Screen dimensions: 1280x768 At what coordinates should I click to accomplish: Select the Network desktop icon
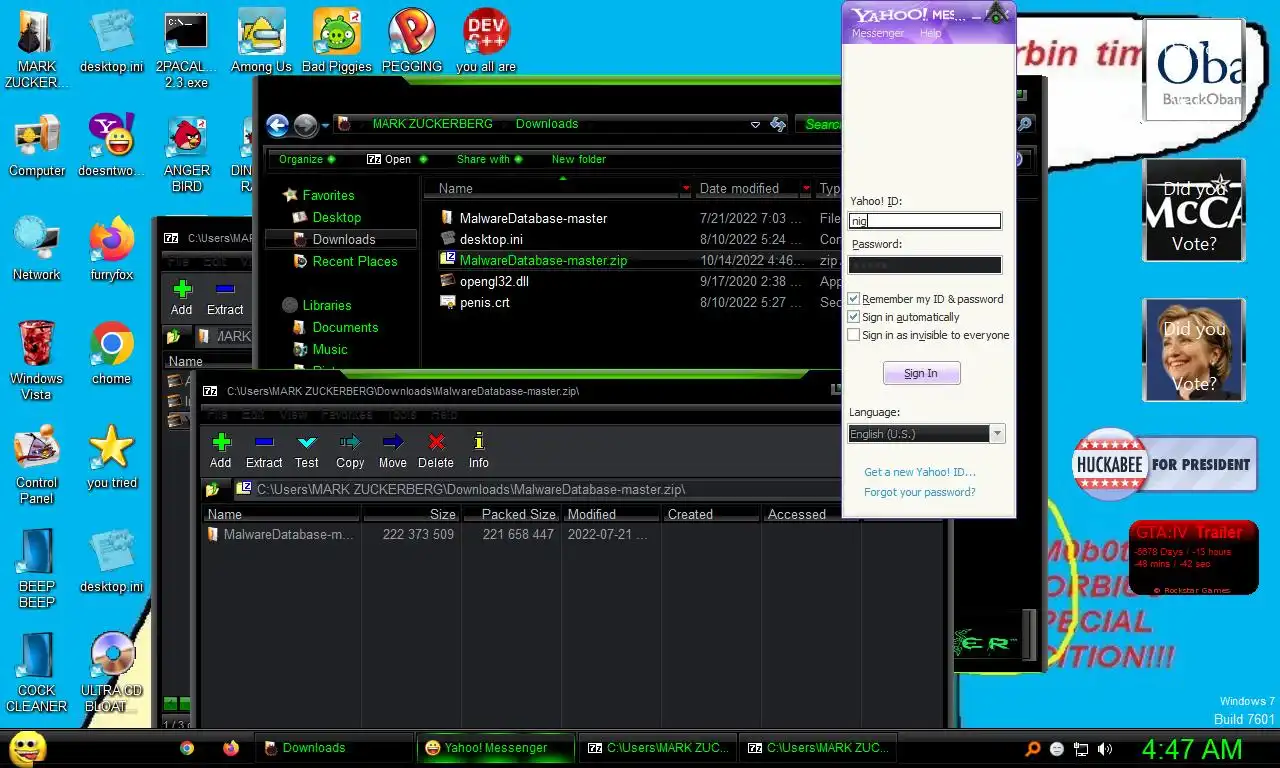click(36, 249)
